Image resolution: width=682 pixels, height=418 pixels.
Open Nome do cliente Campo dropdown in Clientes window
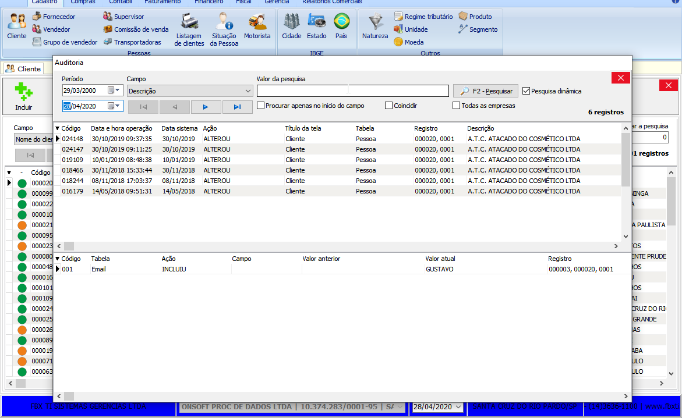pyautogui.click(x=33, y=139)
